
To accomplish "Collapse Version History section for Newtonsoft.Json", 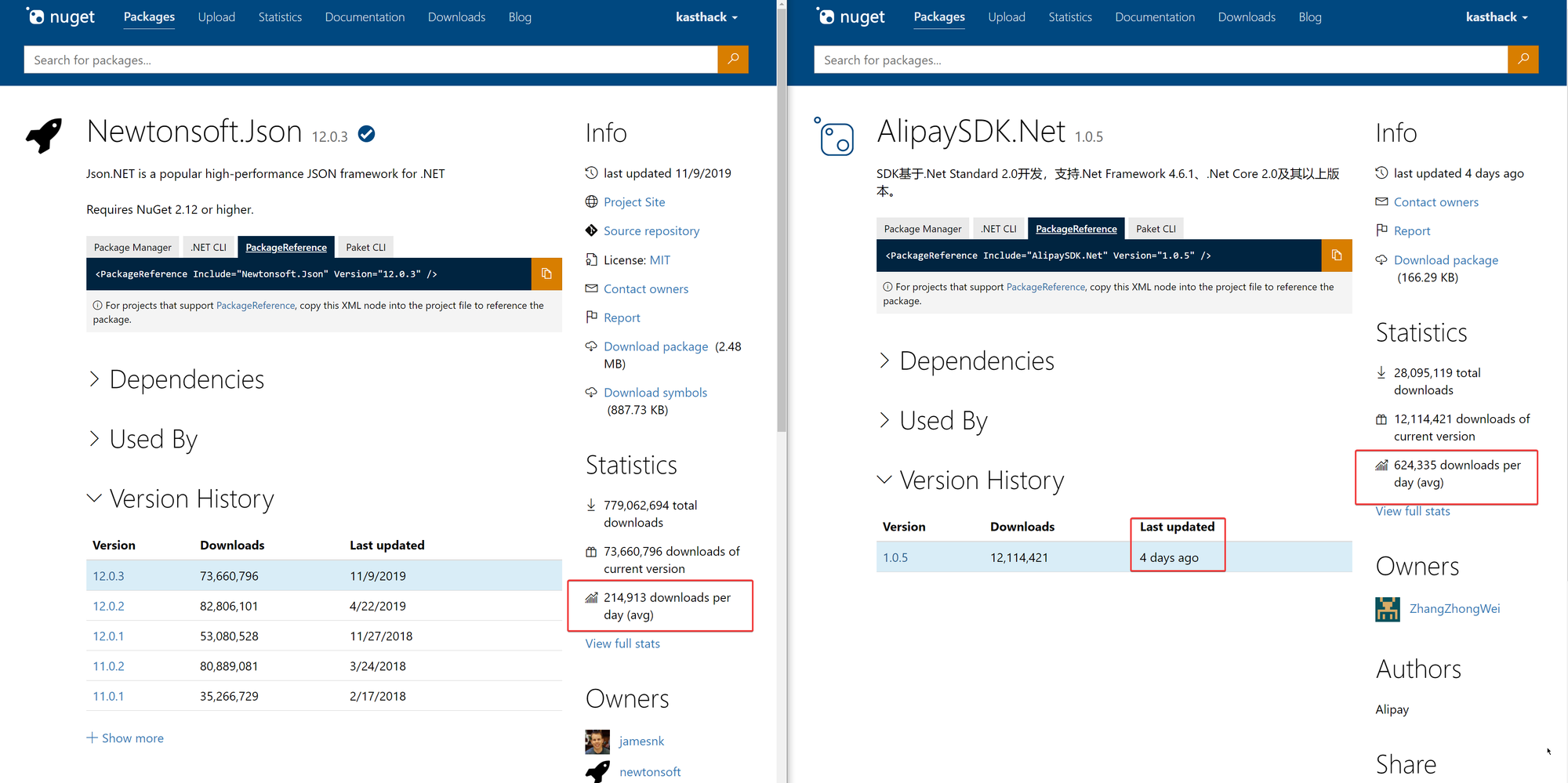I will (x=181, y=498).
